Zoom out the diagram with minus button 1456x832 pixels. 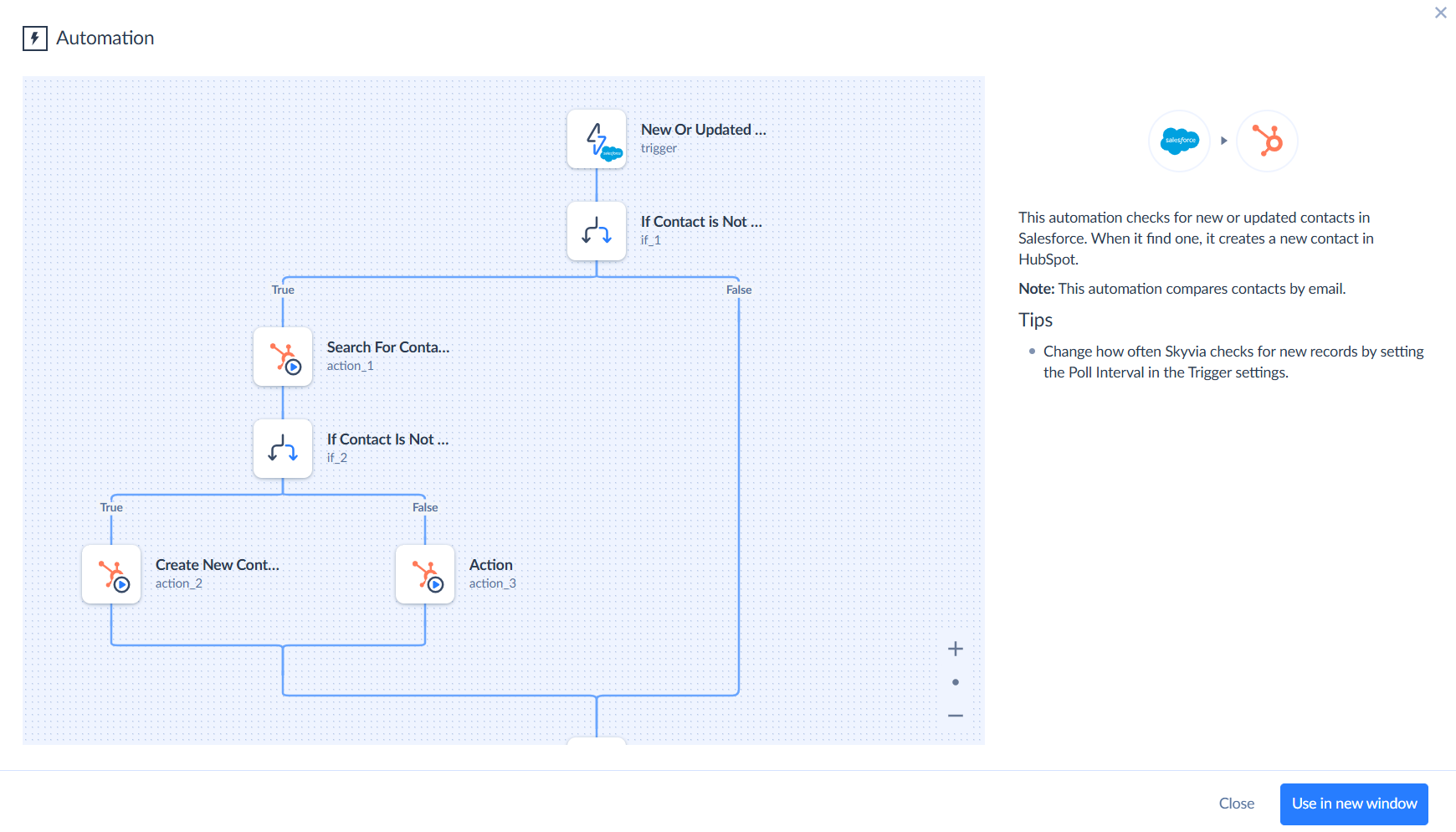coord(955,716)
